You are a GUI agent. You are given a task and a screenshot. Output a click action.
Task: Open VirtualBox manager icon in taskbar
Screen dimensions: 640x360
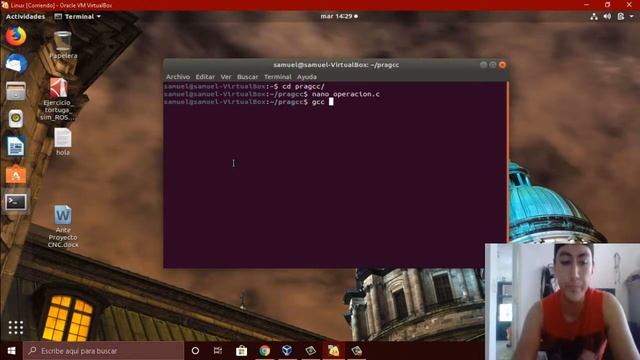[x=287, y=351]
